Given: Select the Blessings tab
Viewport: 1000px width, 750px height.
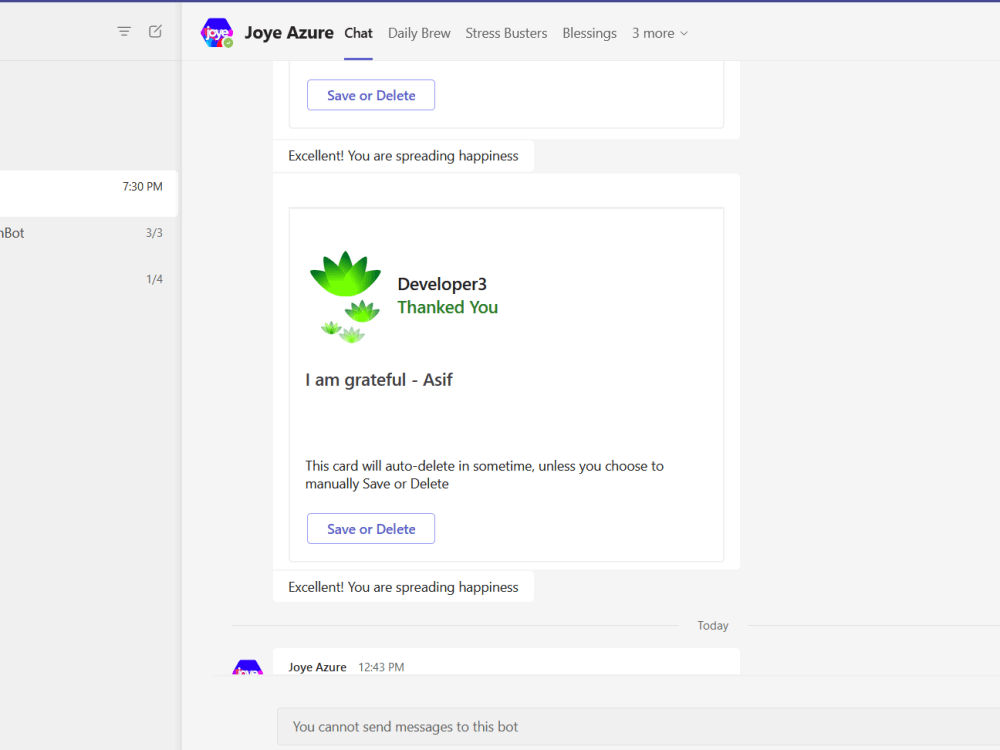Looking at the screenshot, I should pyautogui.click(x=589, y=33).
